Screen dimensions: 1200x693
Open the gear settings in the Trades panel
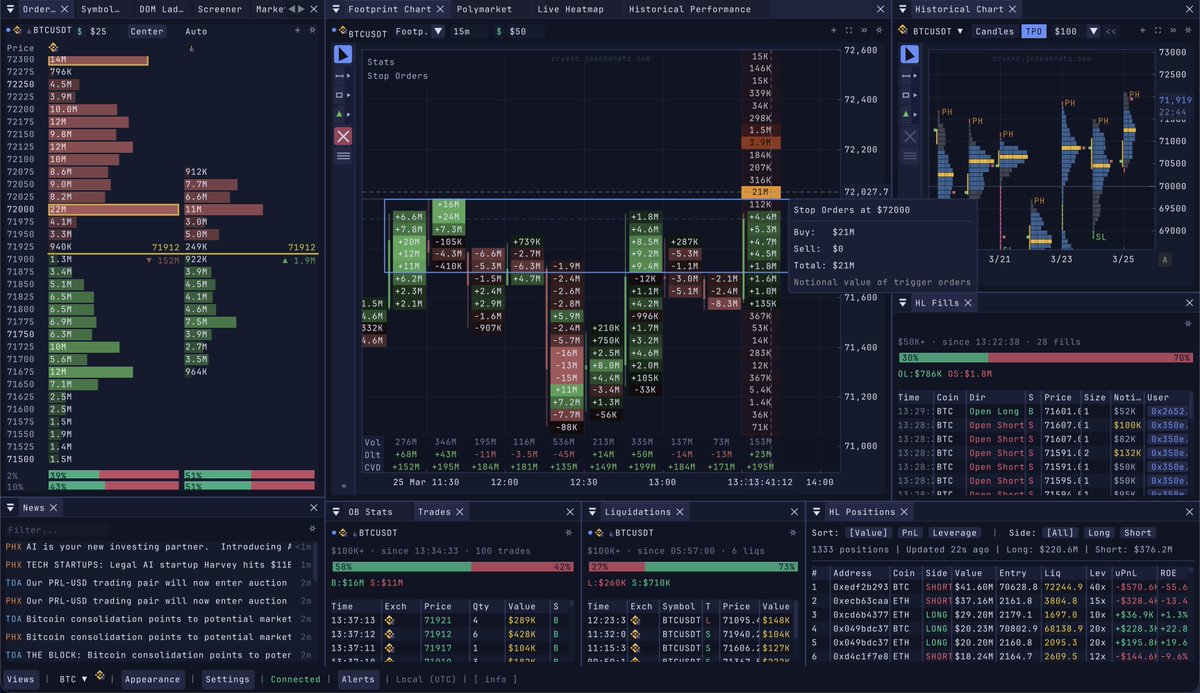[569, 533]
